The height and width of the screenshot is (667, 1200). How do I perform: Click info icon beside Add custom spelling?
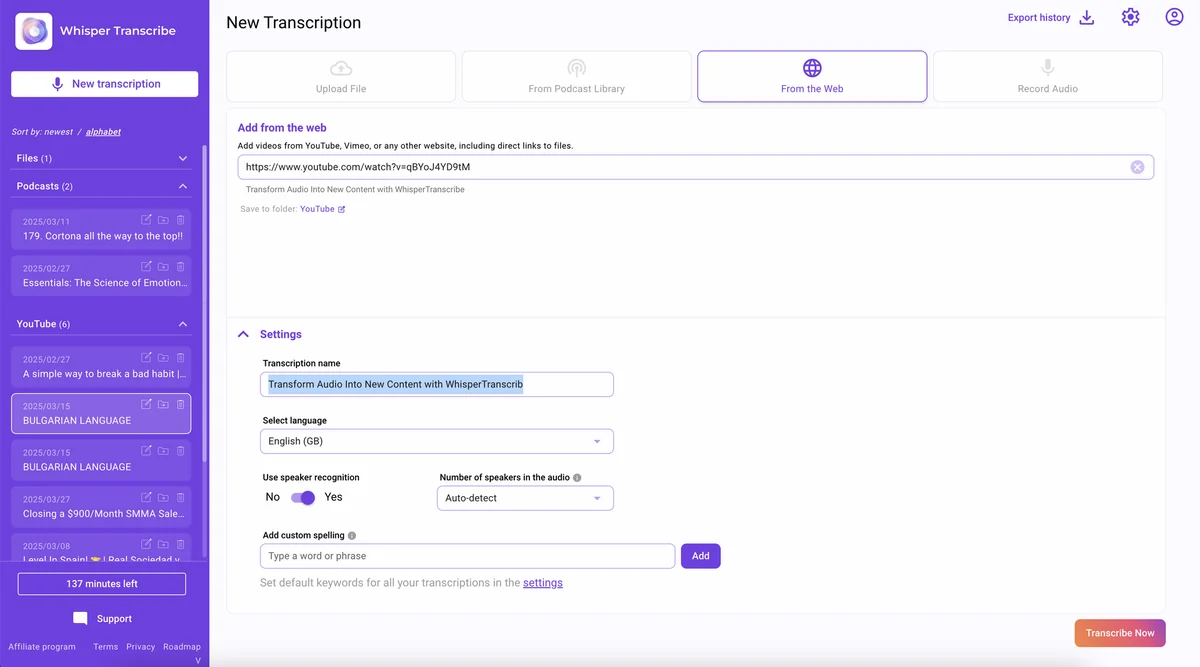(352, 536)
